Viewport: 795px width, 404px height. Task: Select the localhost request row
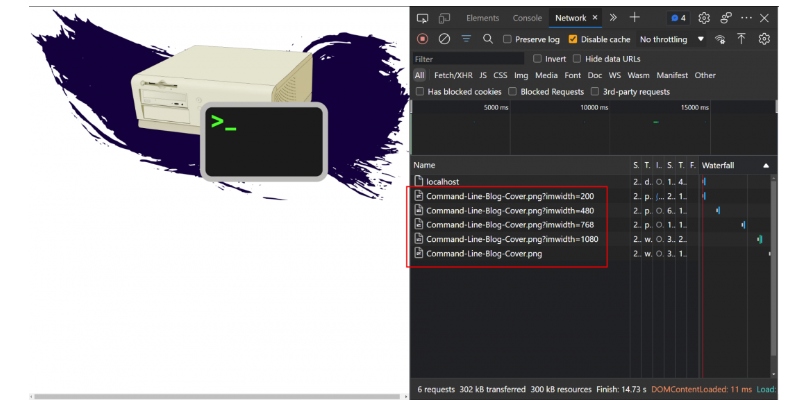[x=591, y=181]
